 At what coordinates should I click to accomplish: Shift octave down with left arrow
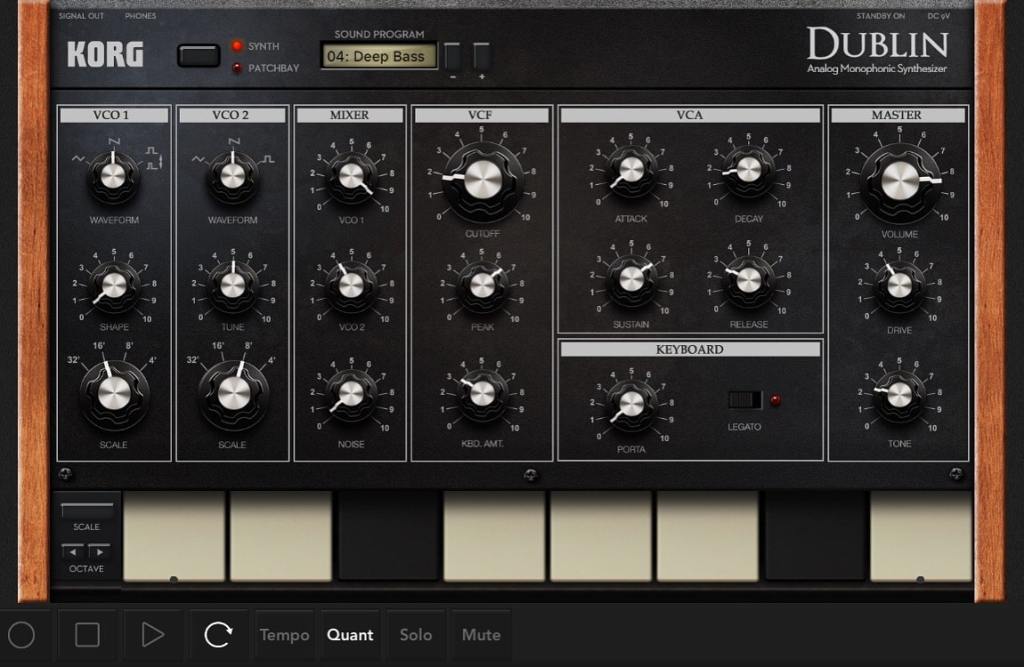(x=73, y=551)
